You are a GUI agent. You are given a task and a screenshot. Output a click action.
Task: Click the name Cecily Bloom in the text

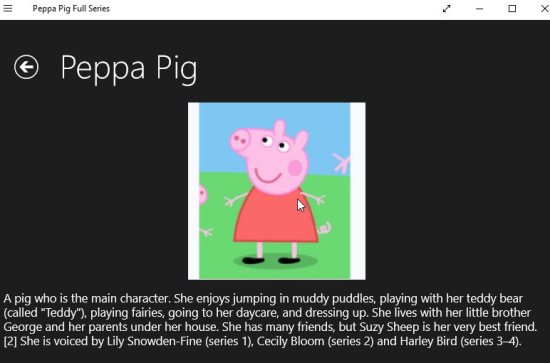point(290,341)
